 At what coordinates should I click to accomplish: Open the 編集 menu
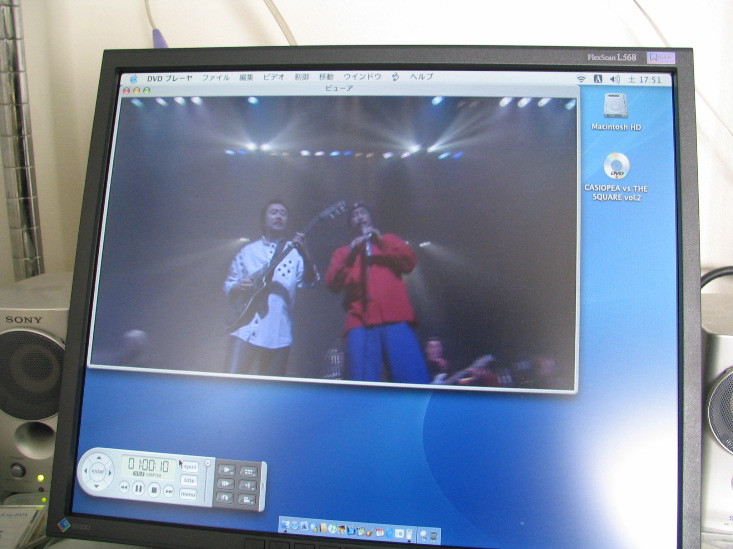pos(246,77)
